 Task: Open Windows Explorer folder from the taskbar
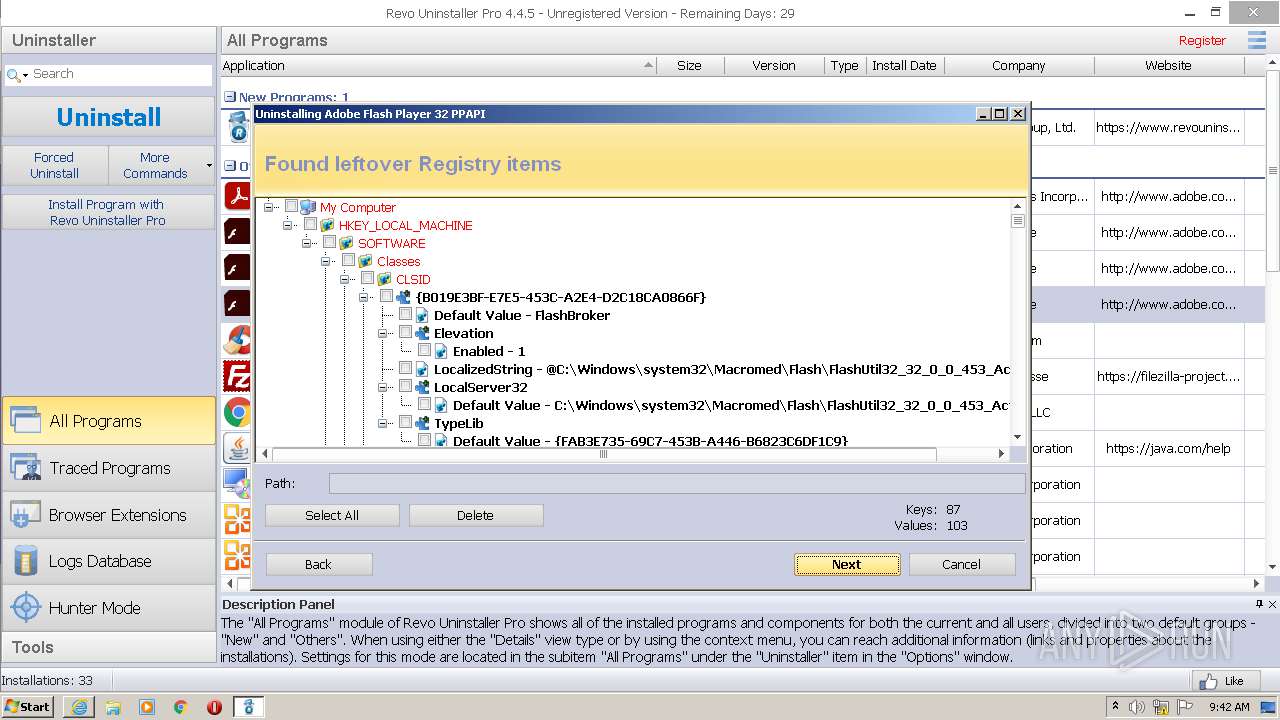tap(113, 707)
